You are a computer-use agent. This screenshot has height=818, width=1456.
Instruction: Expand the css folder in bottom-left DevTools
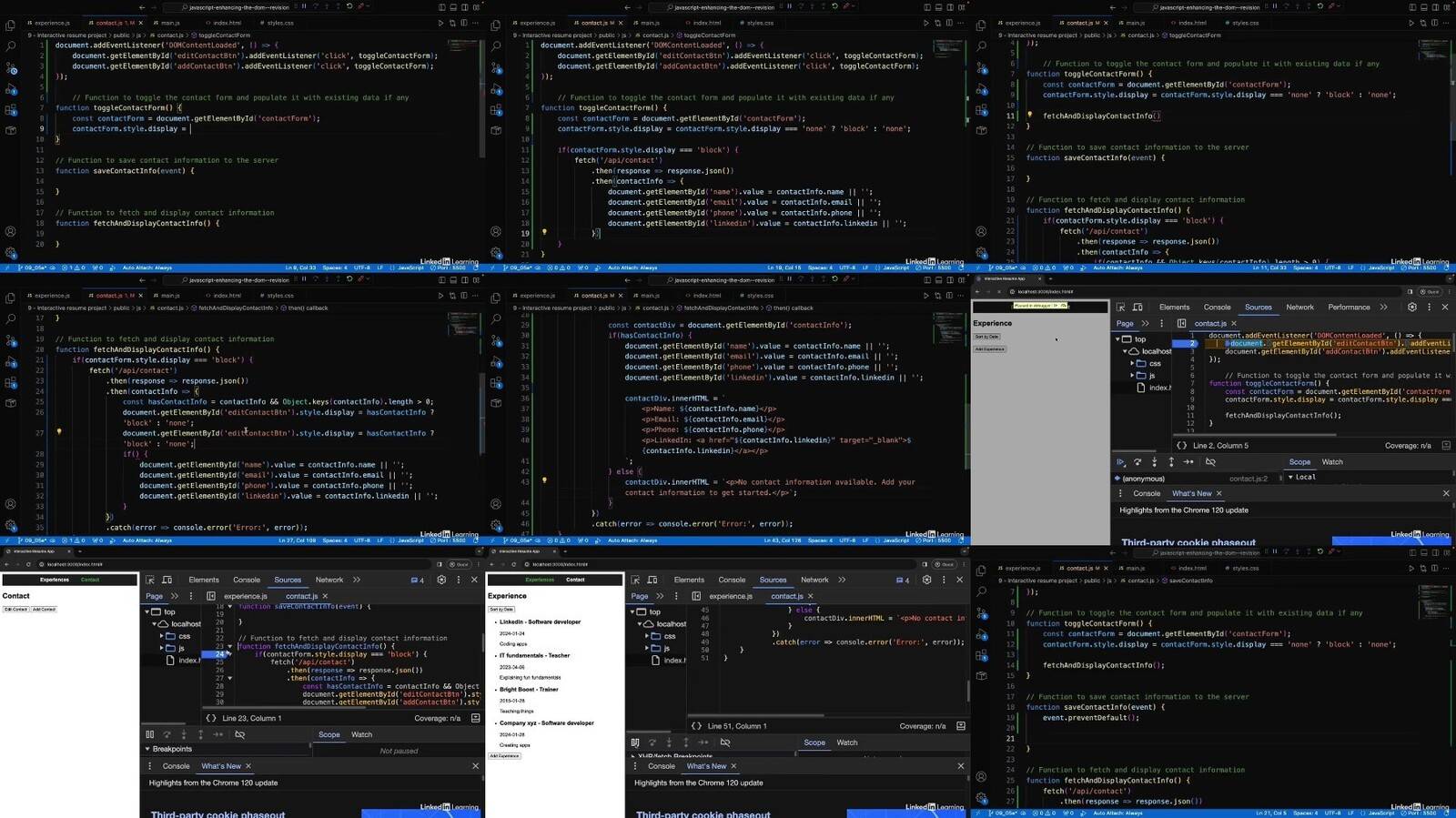coord(162,636)
